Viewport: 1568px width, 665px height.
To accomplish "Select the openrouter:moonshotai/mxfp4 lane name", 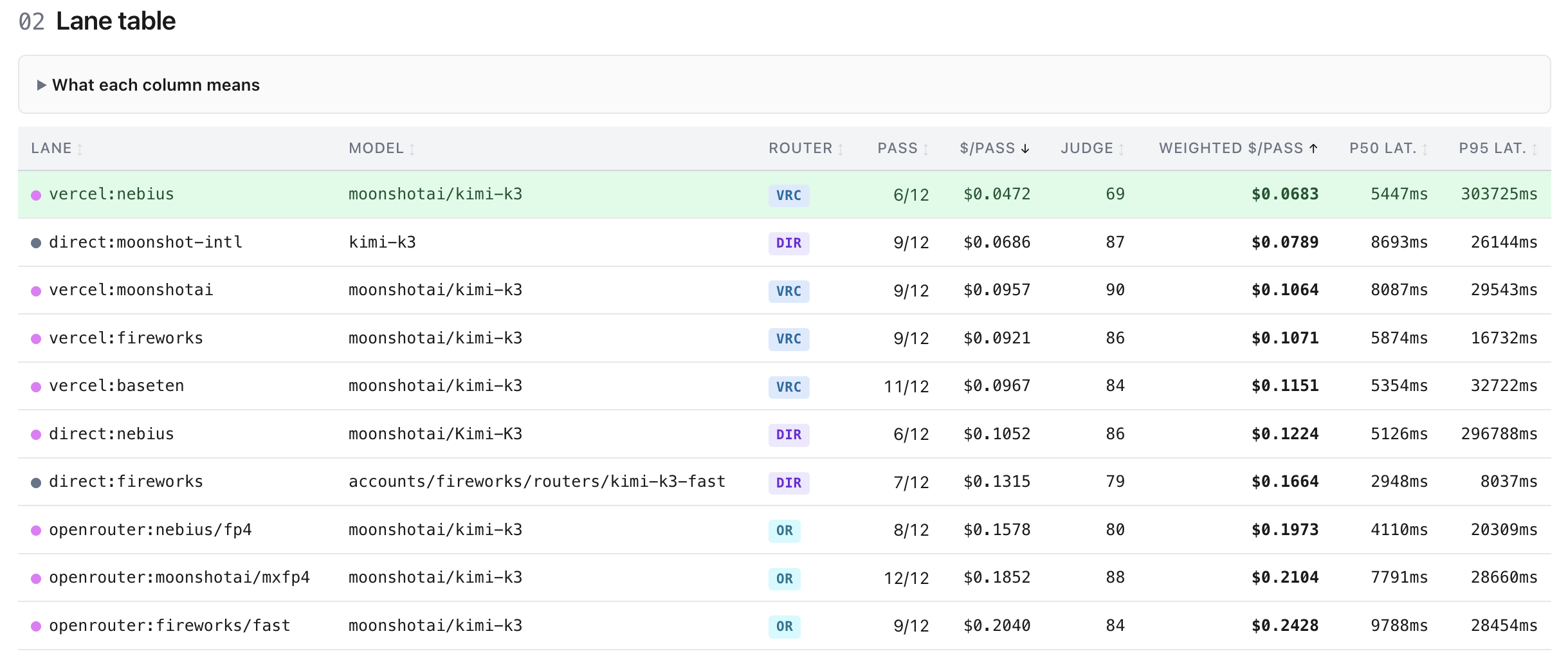I will click(x=179, y=578).
